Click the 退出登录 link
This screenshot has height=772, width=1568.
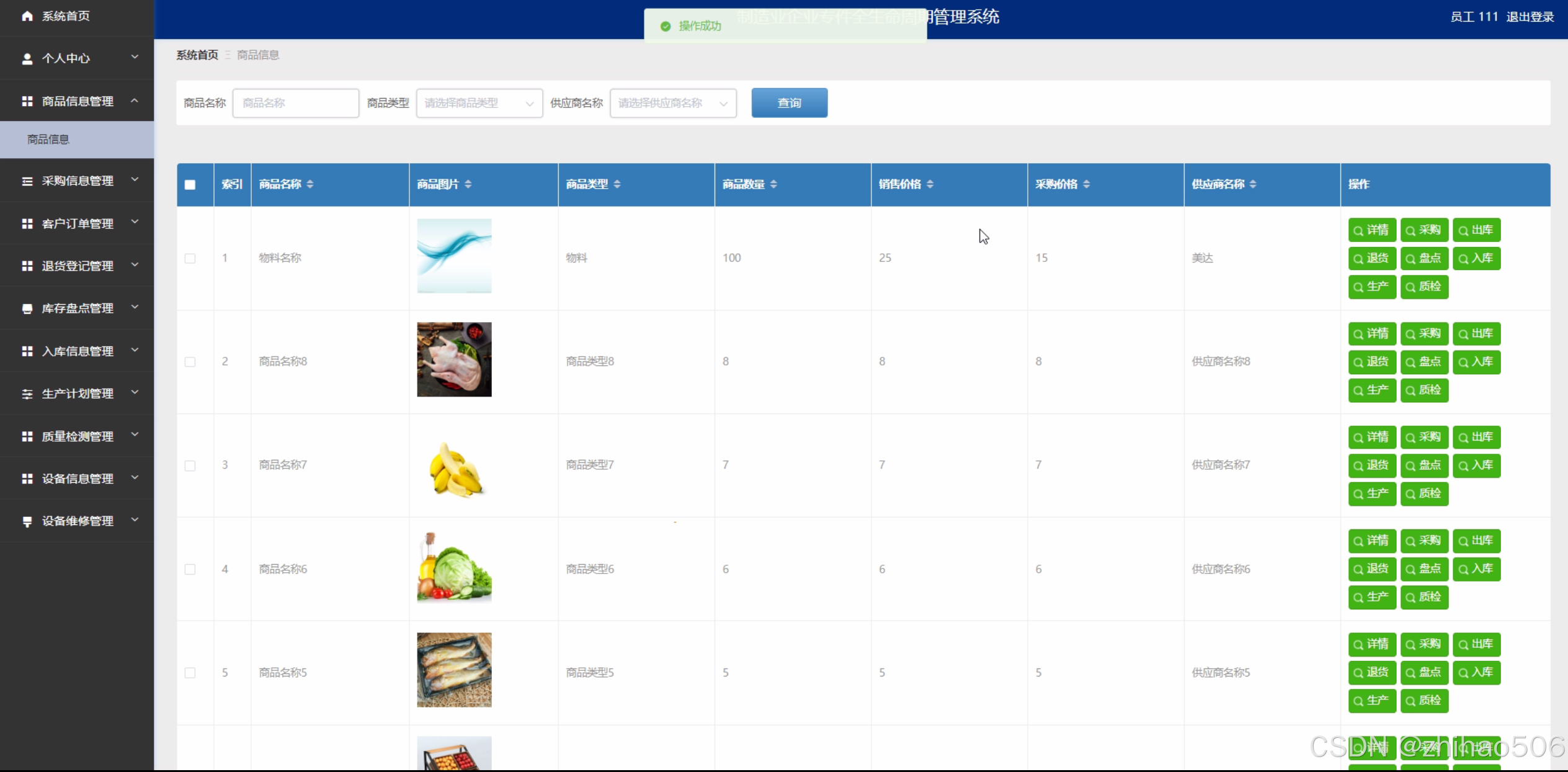(1530, 17)
